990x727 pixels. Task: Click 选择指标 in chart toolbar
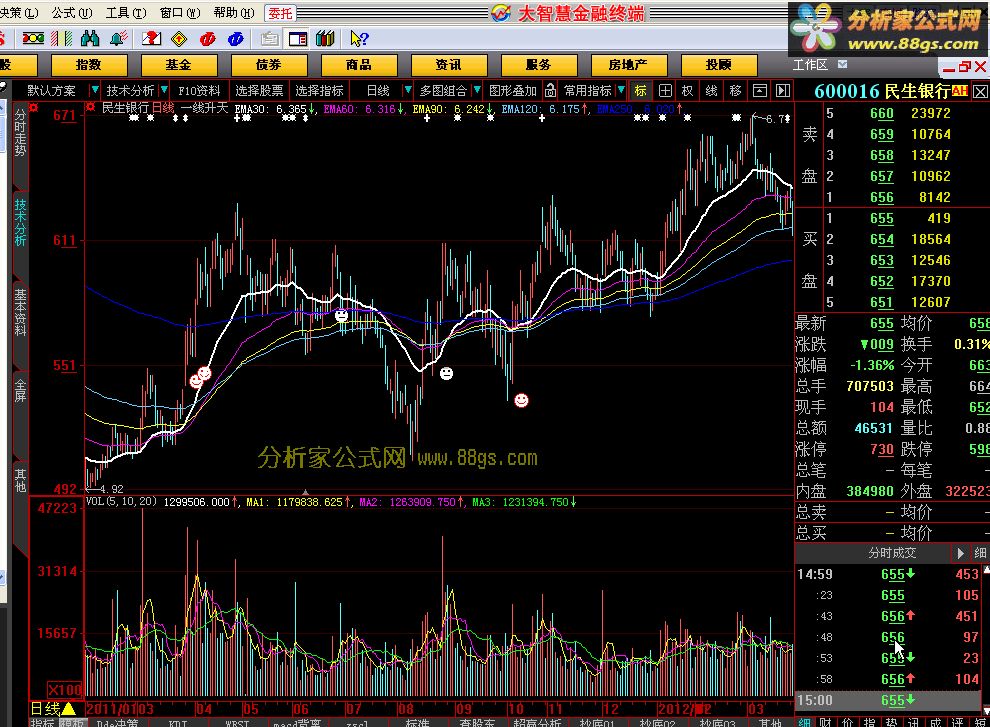point(319,90)
